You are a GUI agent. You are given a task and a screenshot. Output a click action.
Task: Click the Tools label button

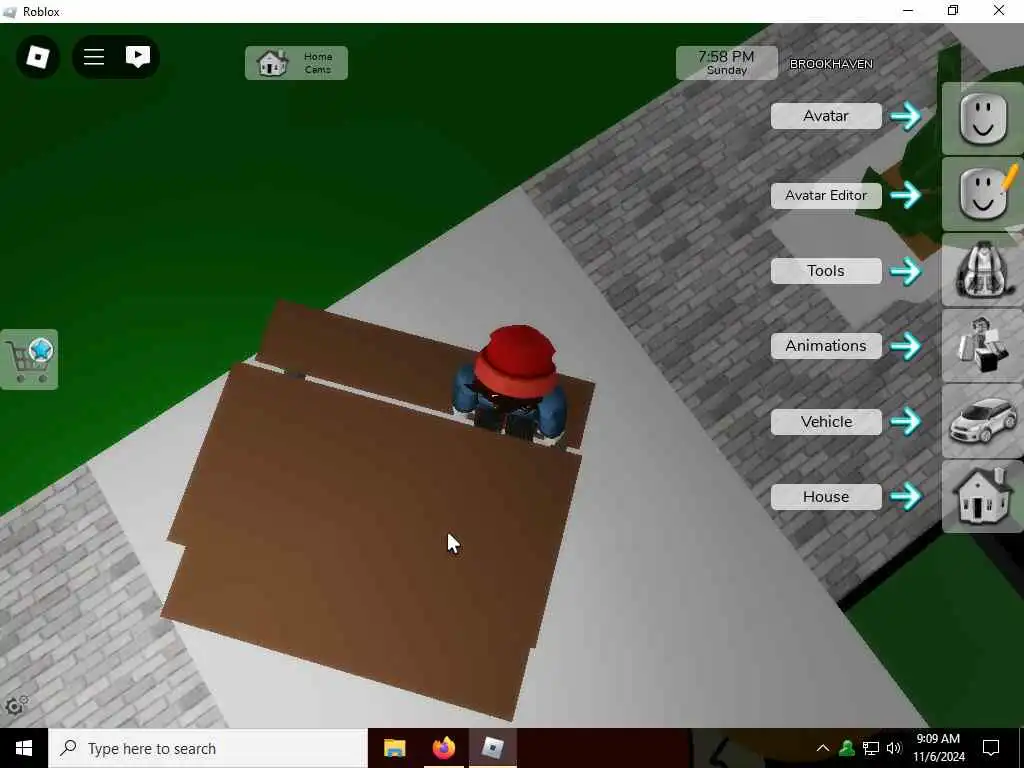[x=826, y=271]
